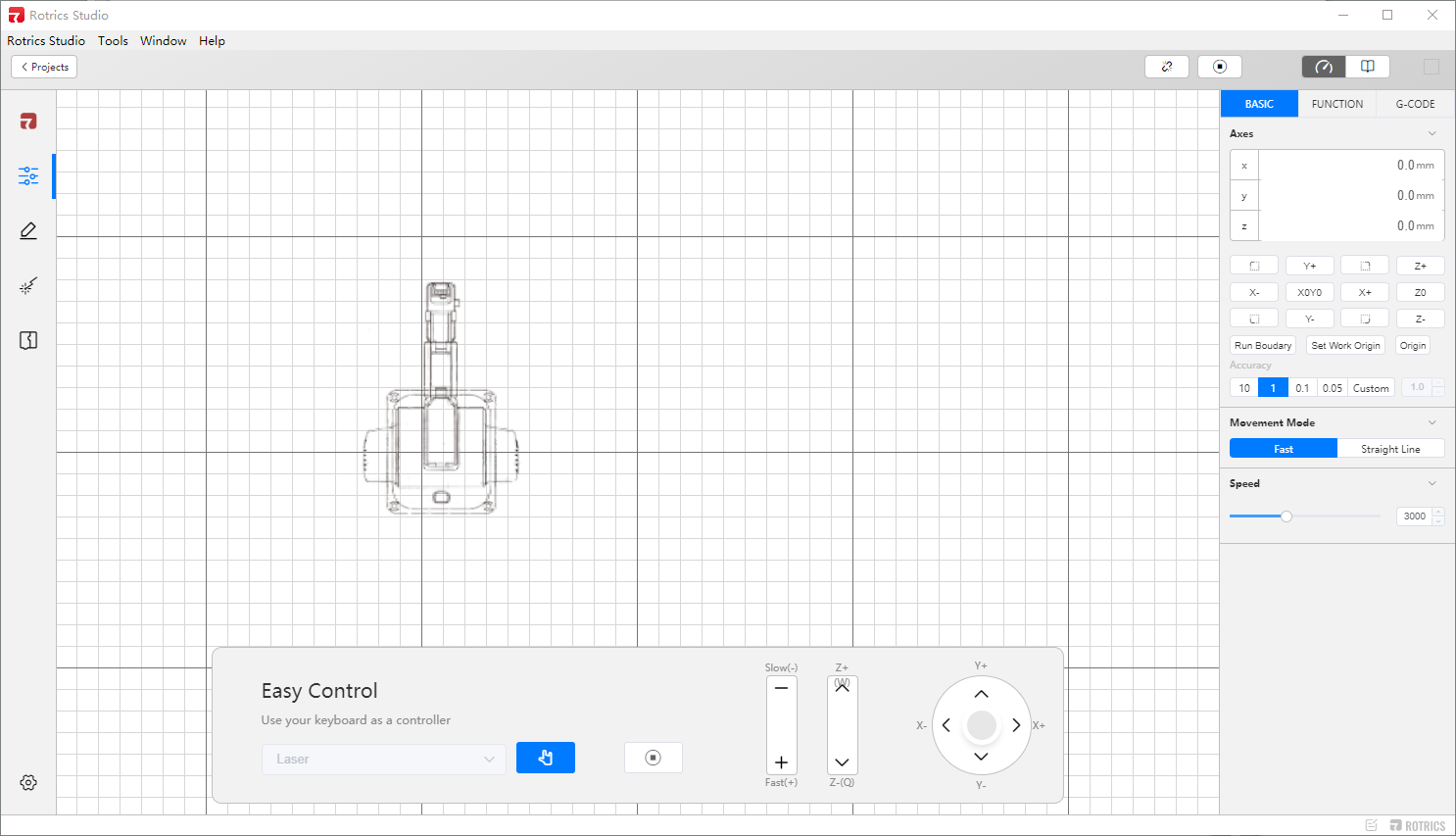Click the stop button in Easy Control
Screen dimensions: 1456x836
[654, 758]
